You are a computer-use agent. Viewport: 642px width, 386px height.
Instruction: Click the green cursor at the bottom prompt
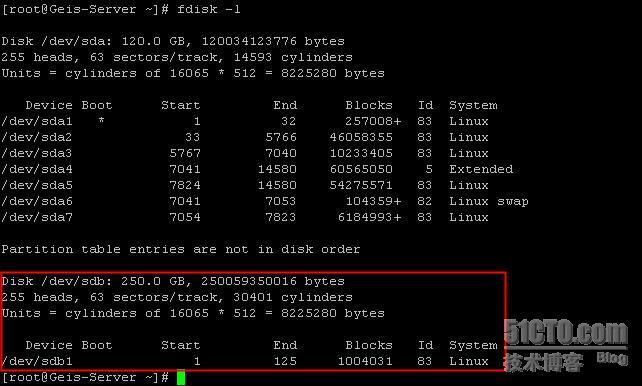tap(181, 377)
